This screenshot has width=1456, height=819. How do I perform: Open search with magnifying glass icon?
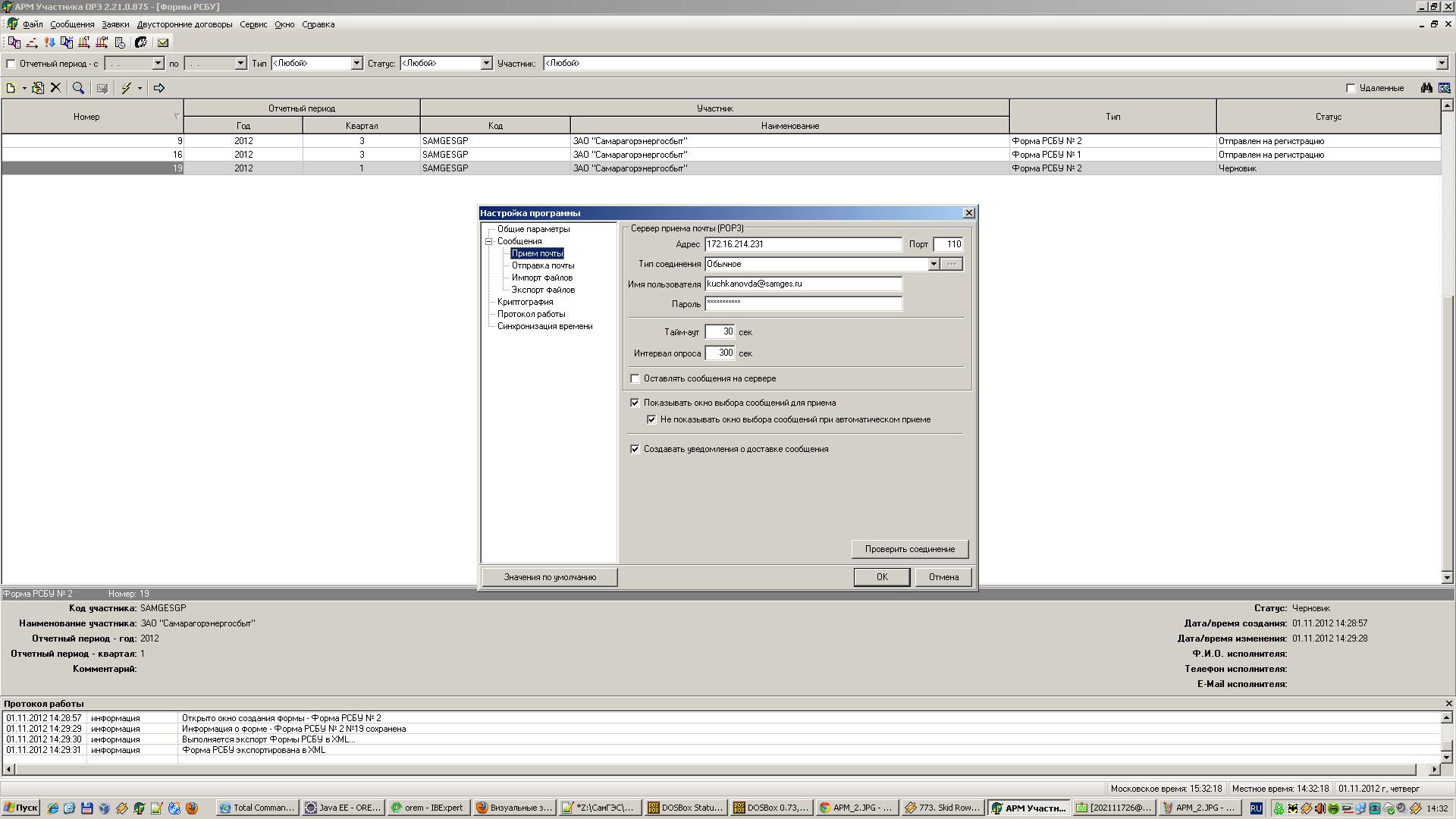[78, 88]
